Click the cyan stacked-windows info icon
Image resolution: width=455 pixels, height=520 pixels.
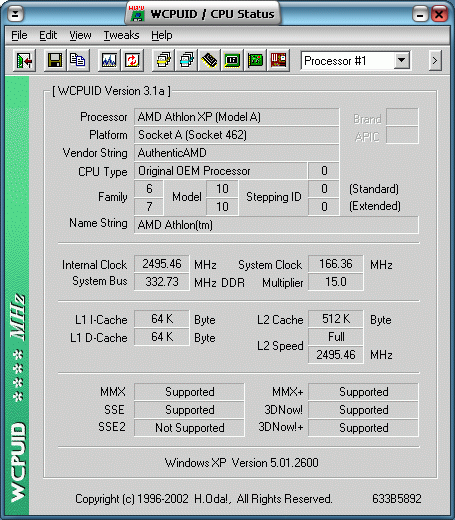[x=186, y=60]
